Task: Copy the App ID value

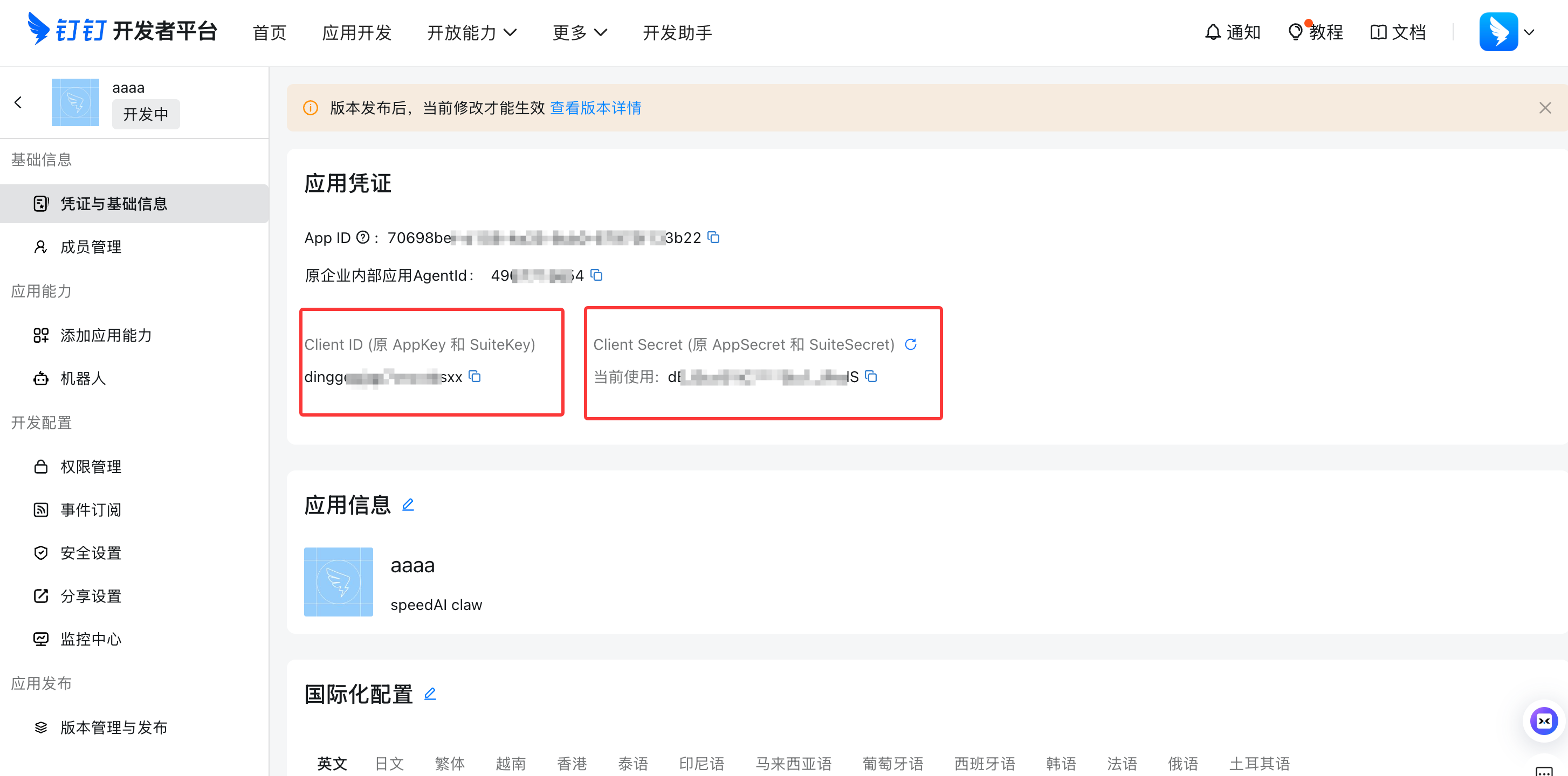Action: [713, 237]
